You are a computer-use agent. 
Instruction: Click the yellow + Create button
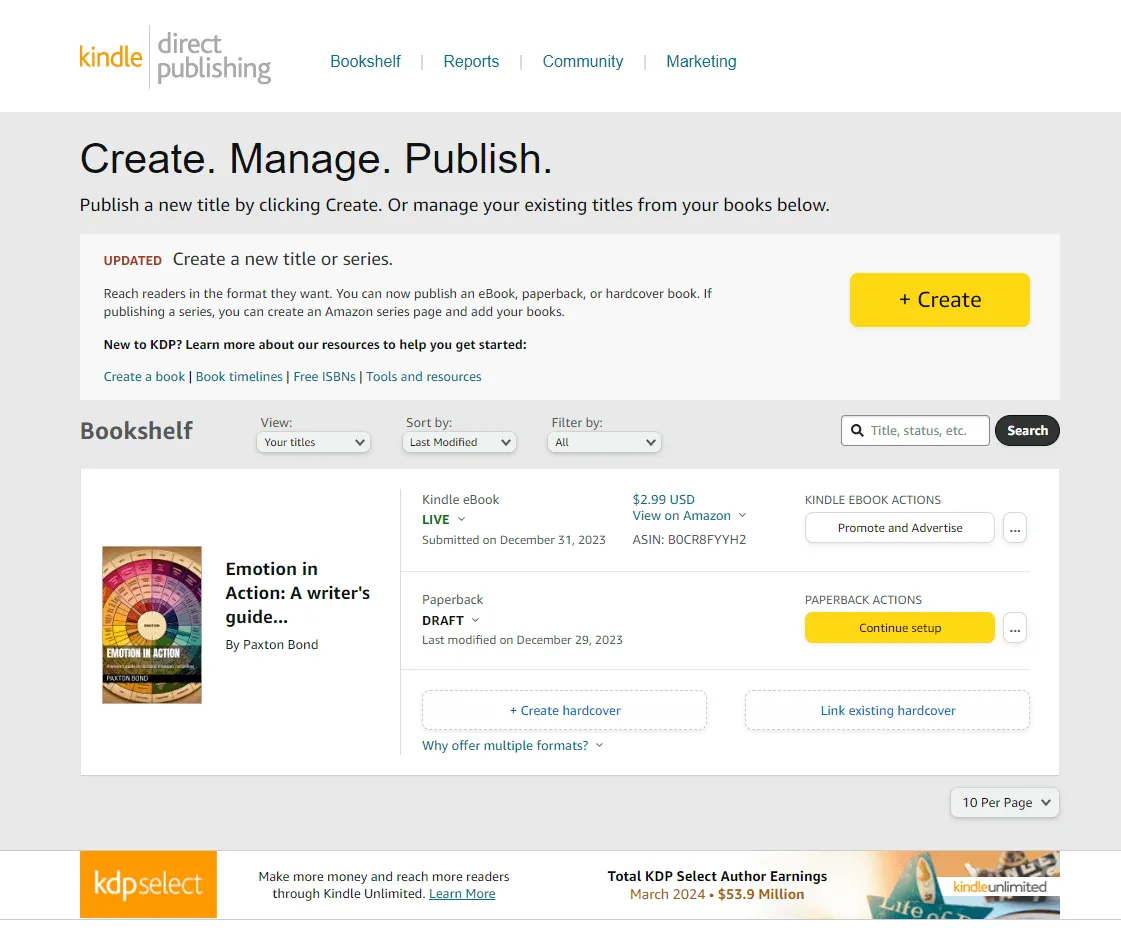click(939, 300)
